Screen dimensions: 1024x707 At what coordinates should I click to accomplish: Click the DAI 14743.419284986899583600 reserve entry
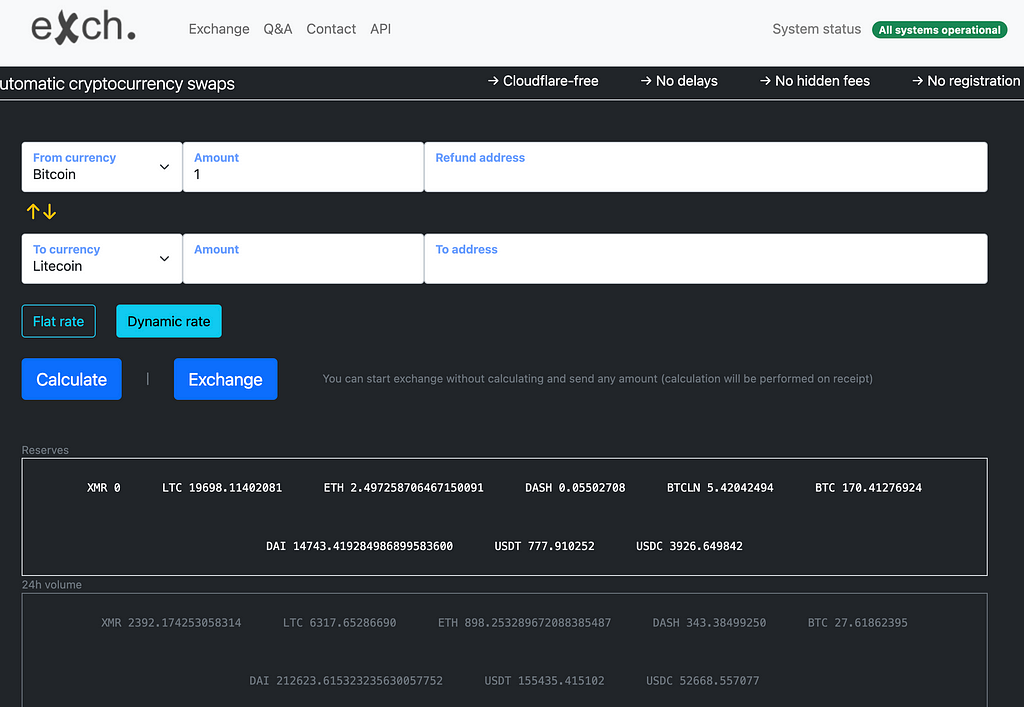[x=359, y=546]
